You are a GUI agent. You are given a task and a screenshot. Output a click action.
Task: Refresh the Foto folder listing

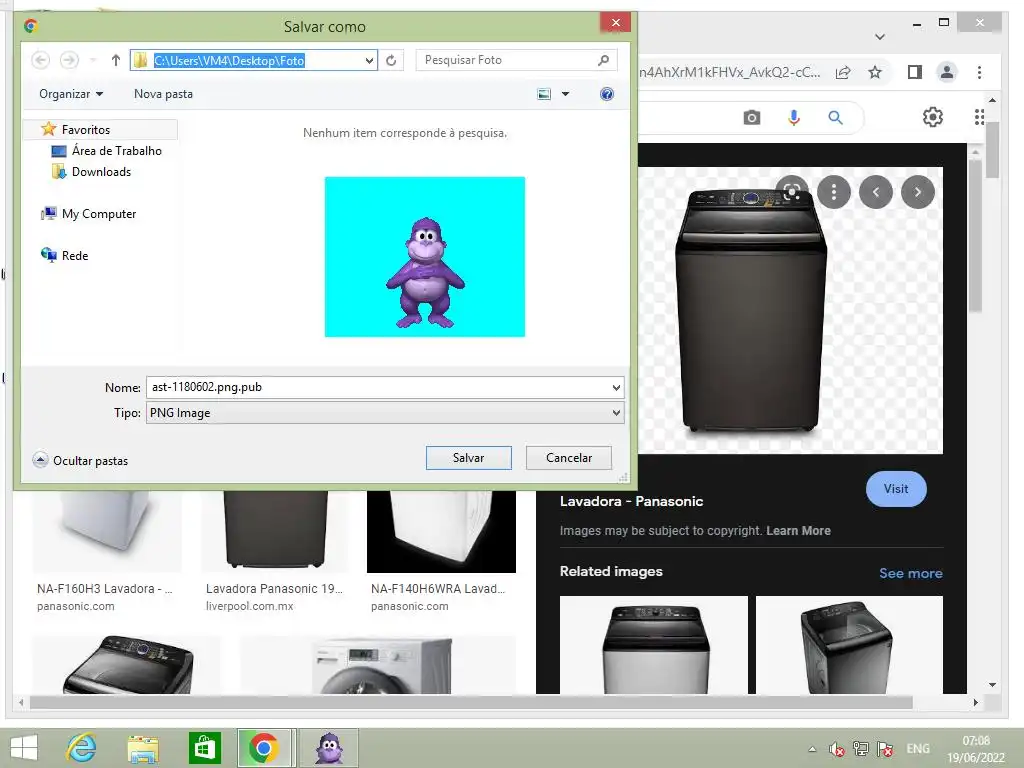tap(391, 60)
